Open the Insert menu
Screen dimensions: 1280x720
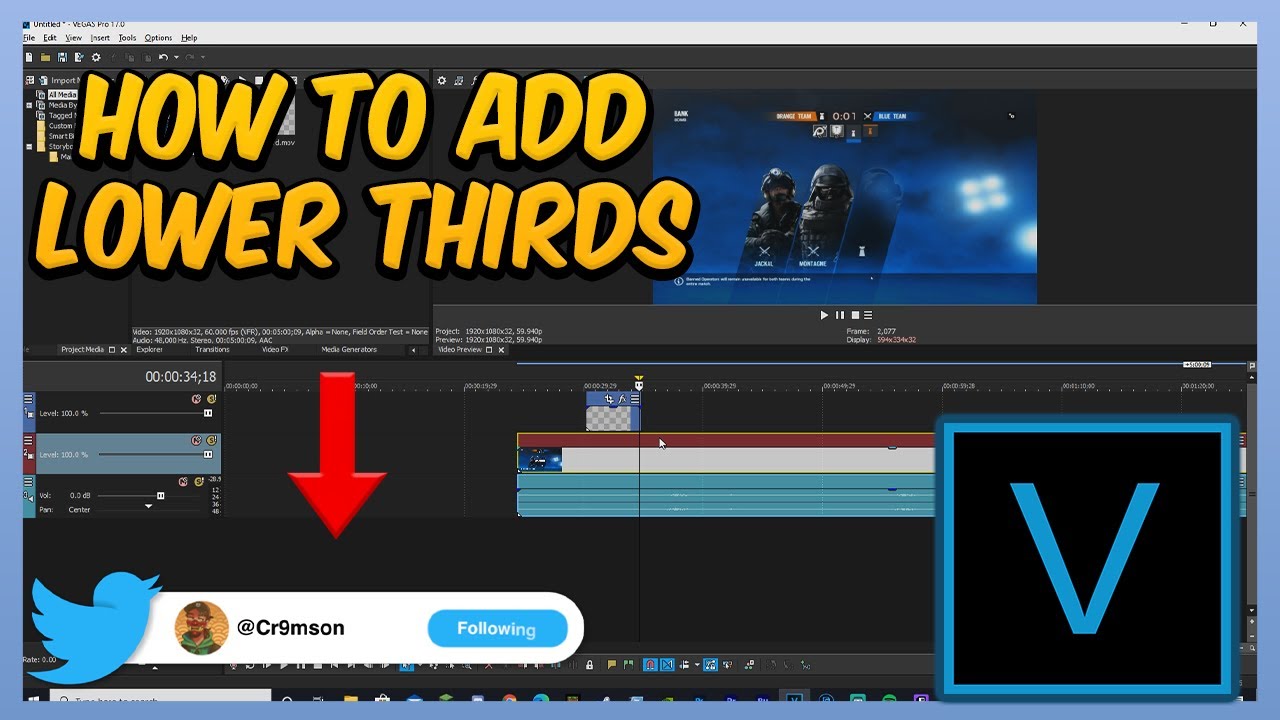100,38
